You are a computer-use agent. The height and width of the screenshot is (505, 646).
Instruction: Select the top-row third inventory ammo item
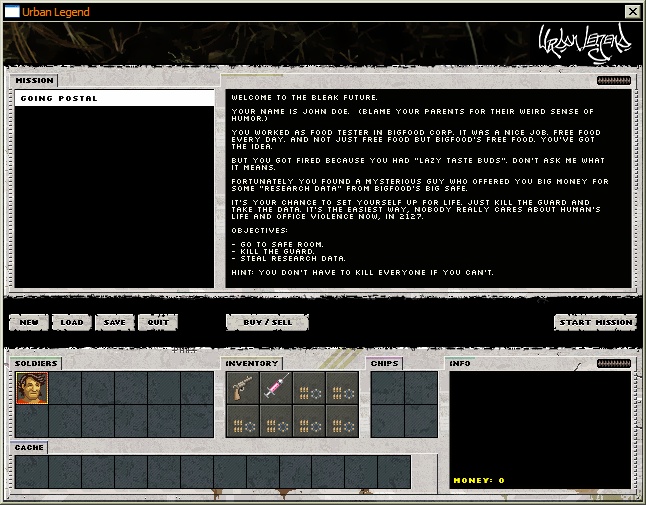pyautogui.click(x=309, y=388)
